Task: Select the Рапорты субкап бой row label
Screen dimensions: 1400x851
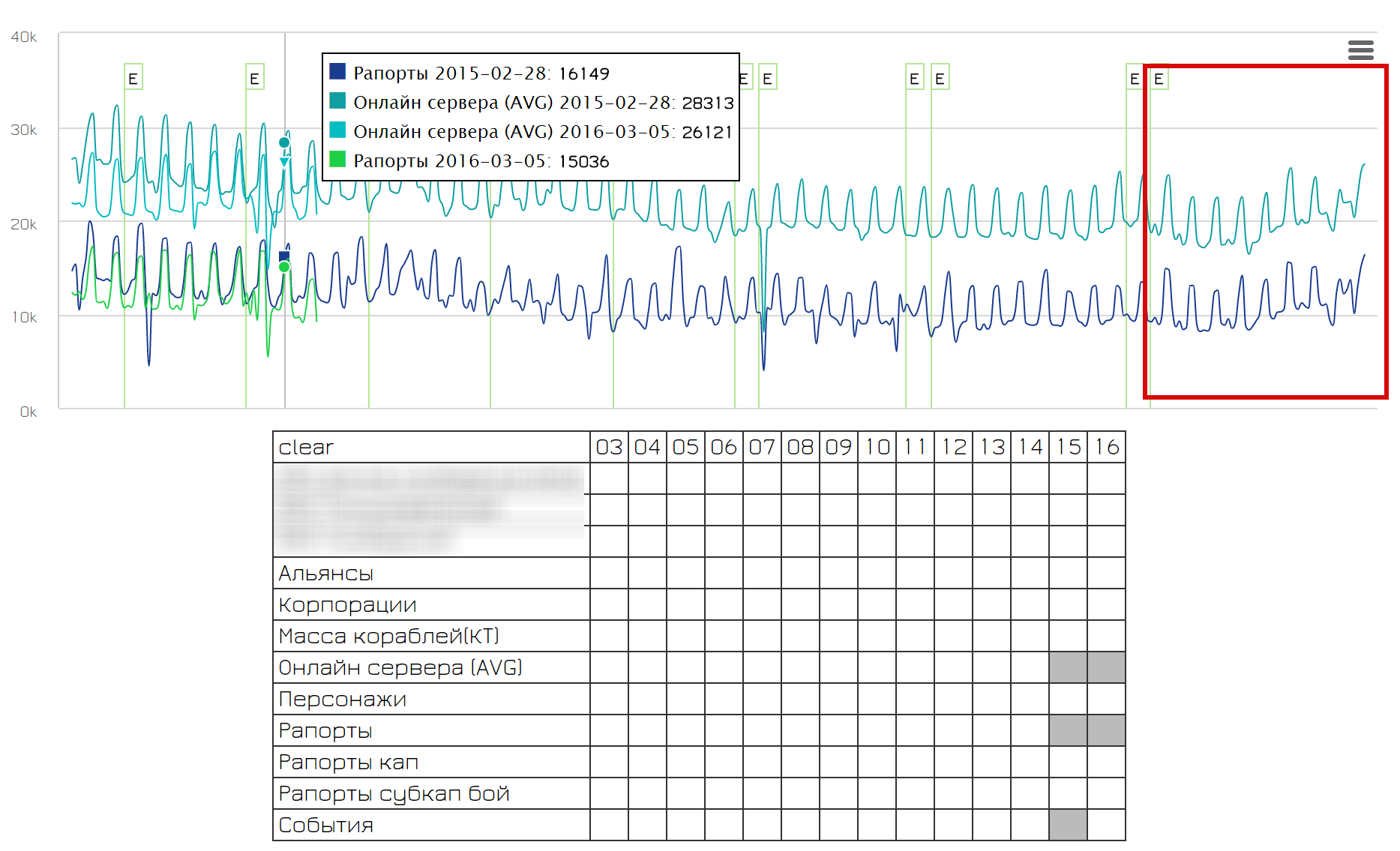Action: (x=431, y=793)
